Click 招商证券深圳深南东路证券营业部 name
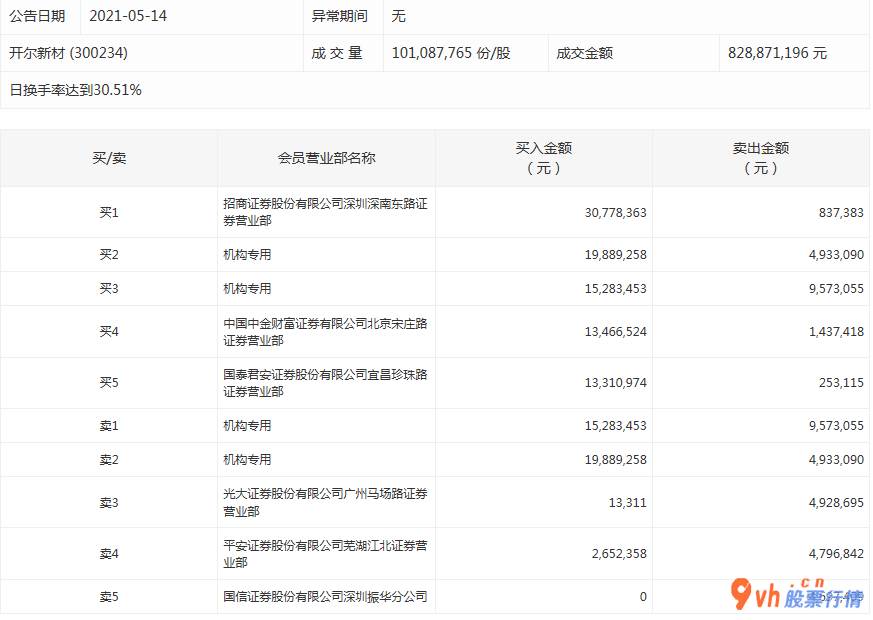Viewport: 873px width, 620px height. tap(326, 212)
